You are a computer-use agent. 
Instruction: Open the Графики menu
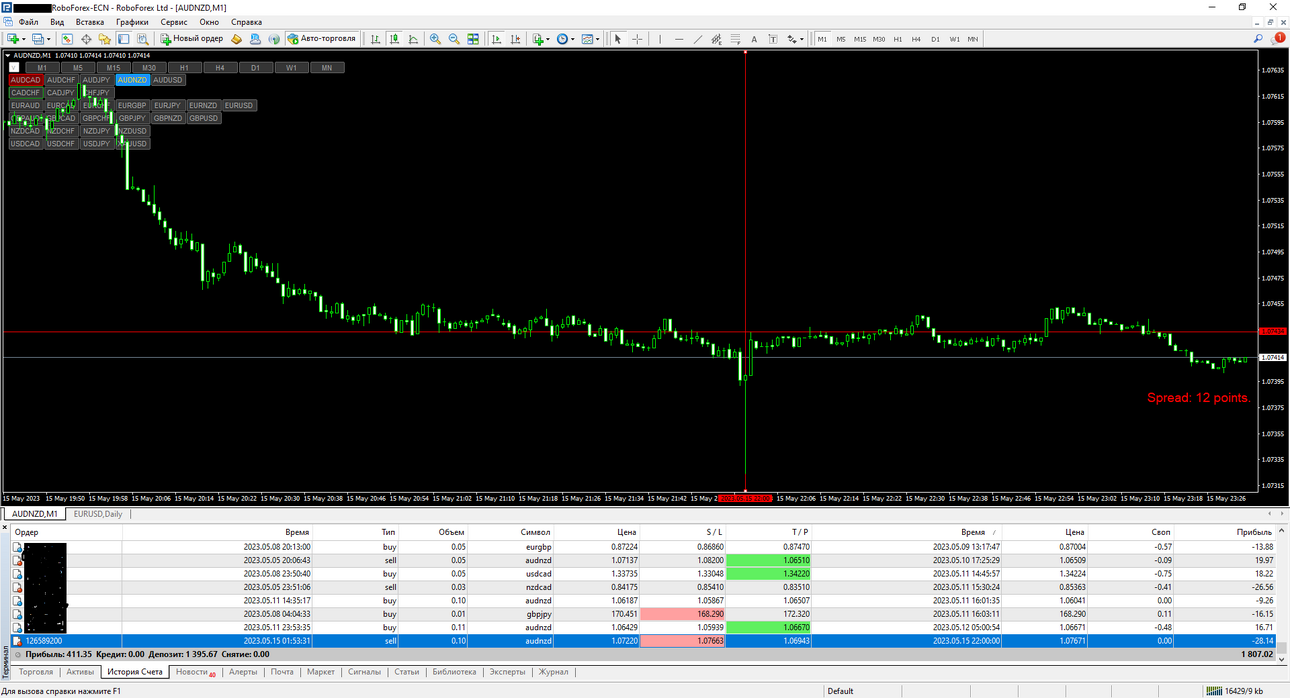(x=132, y=21)
